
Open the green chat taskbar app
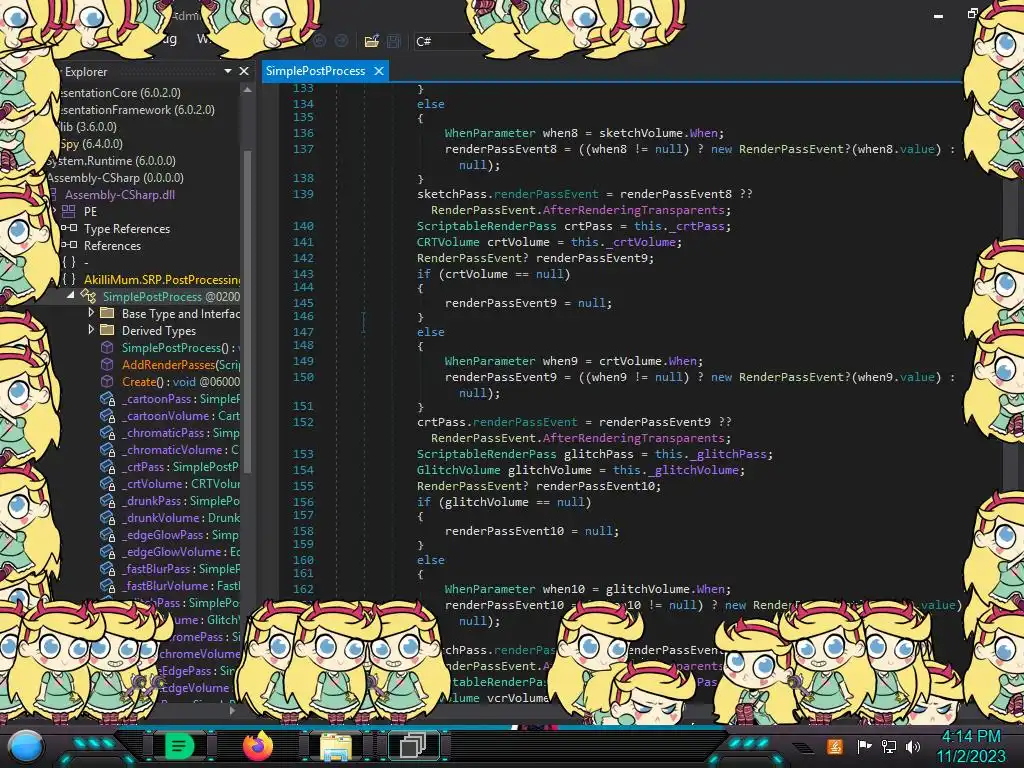(179, 746)
